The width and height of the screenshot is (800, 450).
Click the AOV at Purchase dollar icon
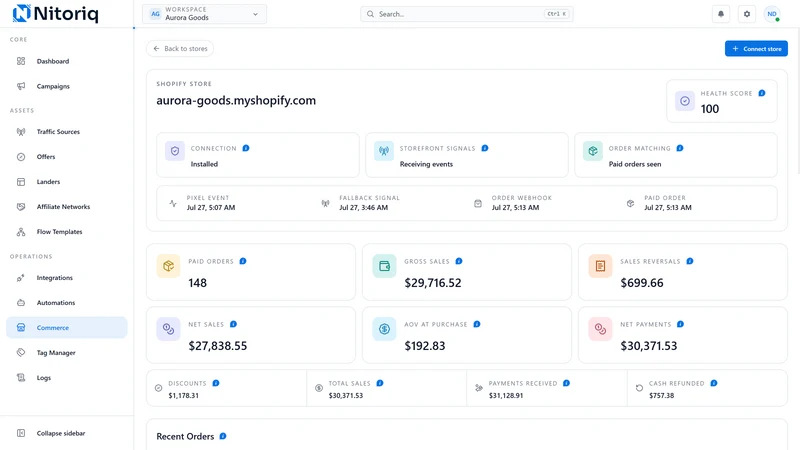point(384,329)
